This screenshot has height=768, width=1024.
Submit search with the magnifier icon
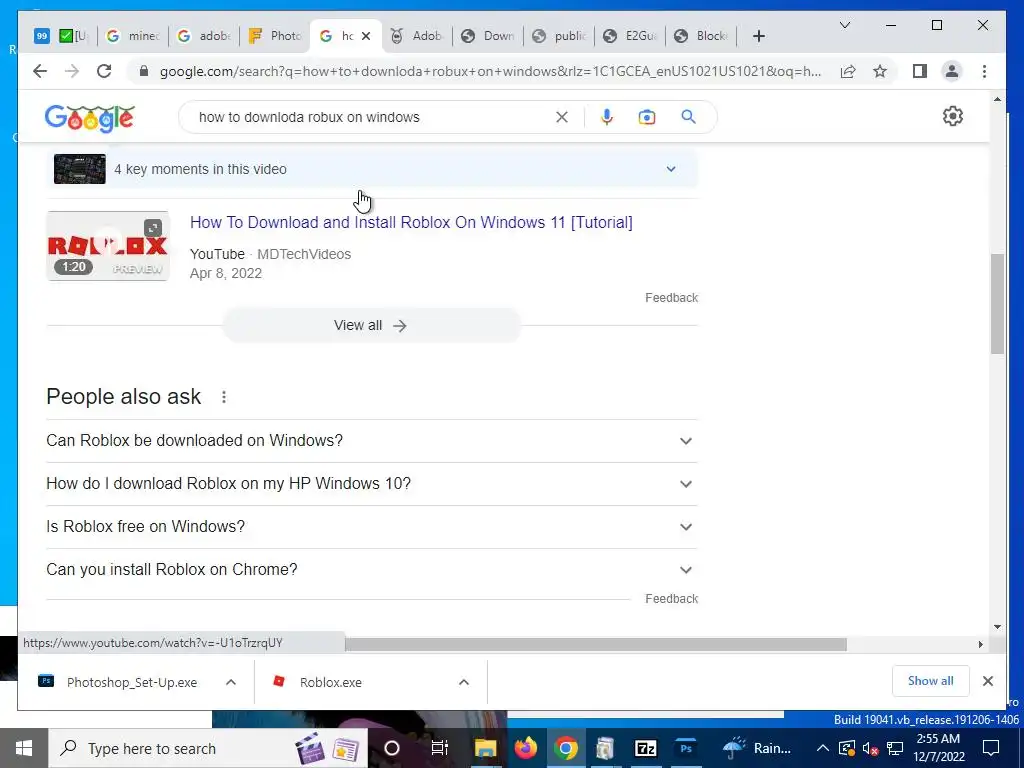pyautogui.click(x=688, y=117)
